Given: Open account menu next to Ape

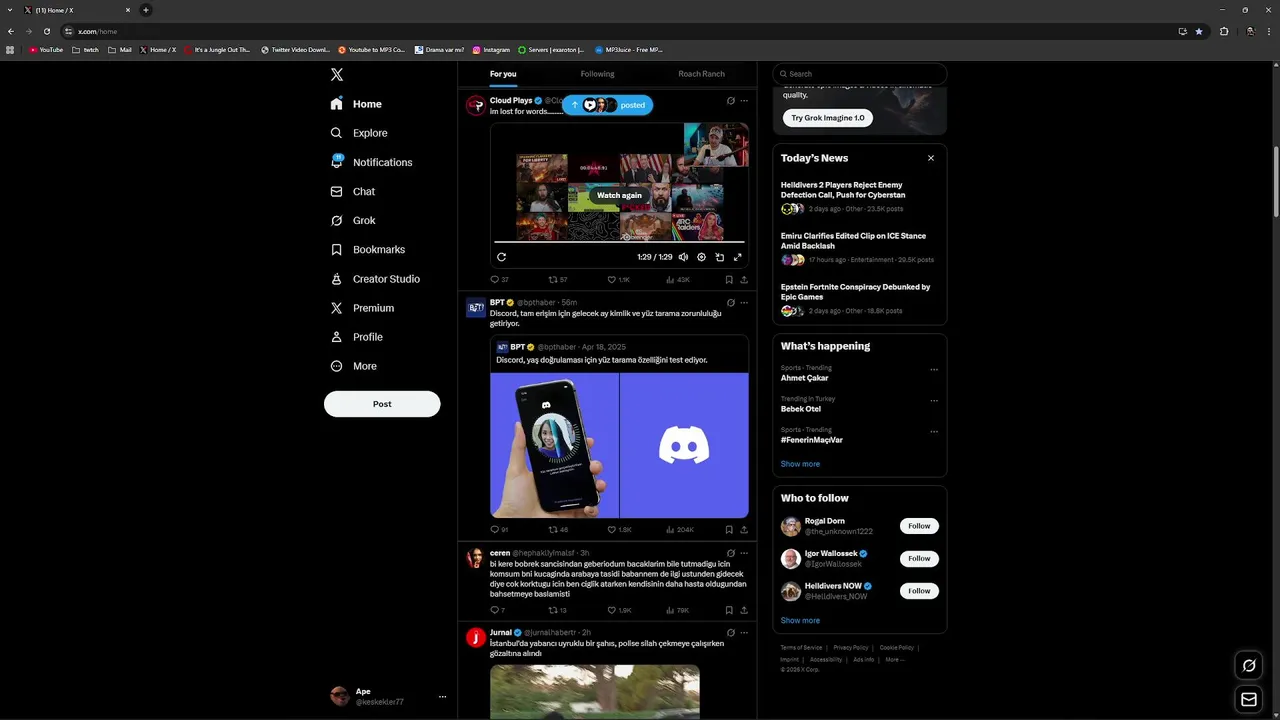Looking at the screenshot, I should point(442,697).
